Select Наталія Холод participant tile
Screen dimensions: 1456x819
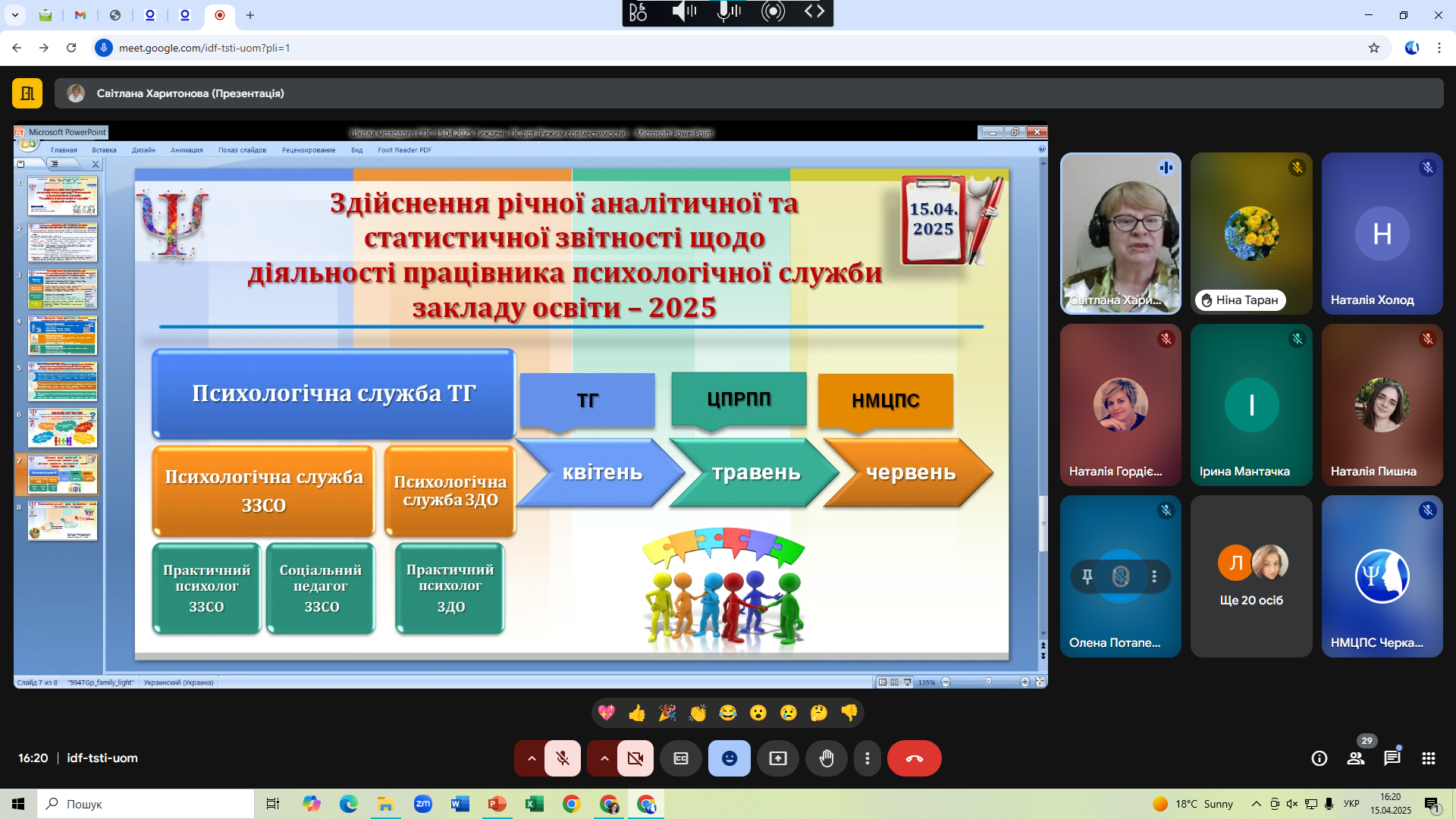click(1382, 234)
